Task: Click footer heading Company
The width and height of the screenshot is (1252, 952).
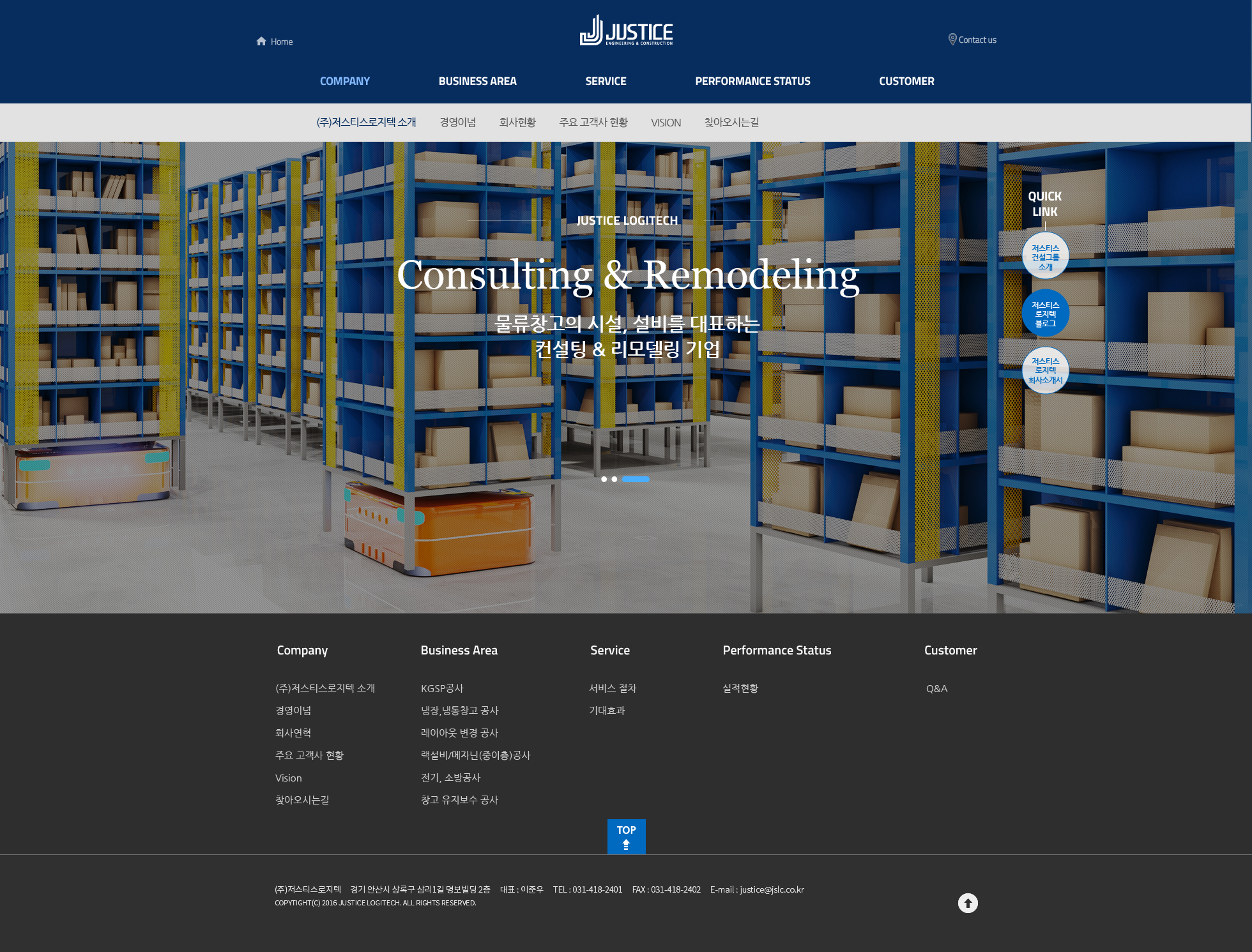Action: coord(302,650)
